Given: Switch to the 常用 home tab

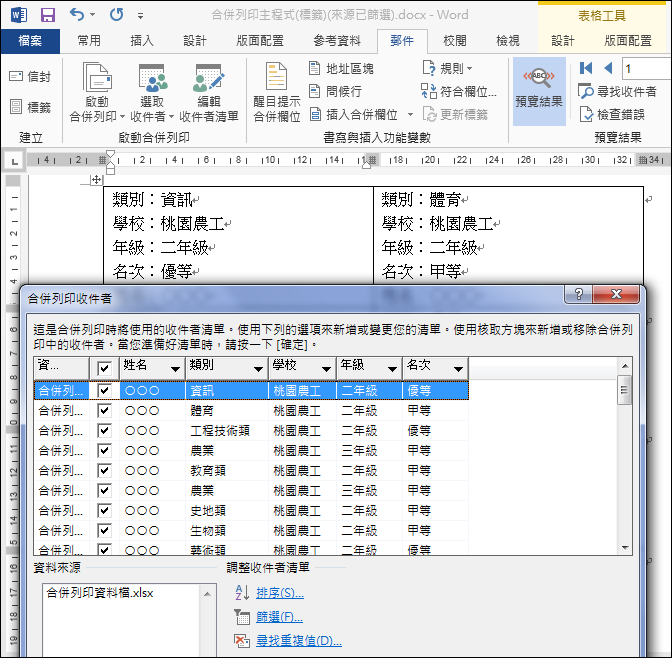Looking at the screenshot, I should pos(89,41).
